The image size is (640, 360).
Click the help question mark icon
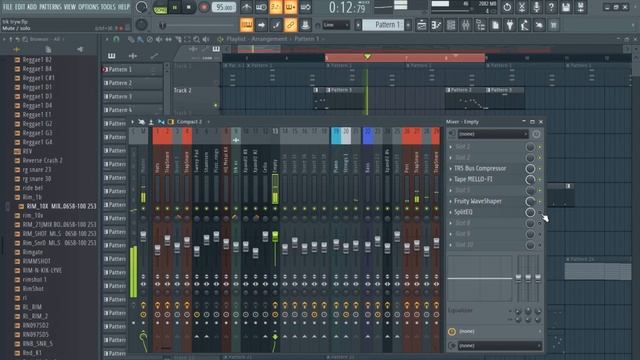pyautogui.click(x=551, y=7)
